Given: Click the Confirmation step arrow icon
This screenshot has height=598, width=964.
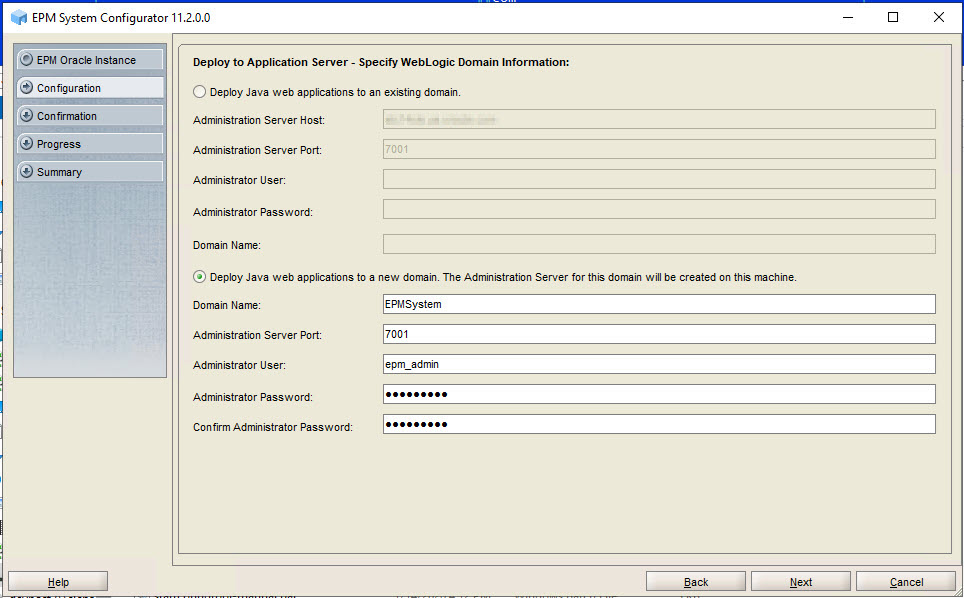Looking at the screenshot, I should [x=26, y=116].
